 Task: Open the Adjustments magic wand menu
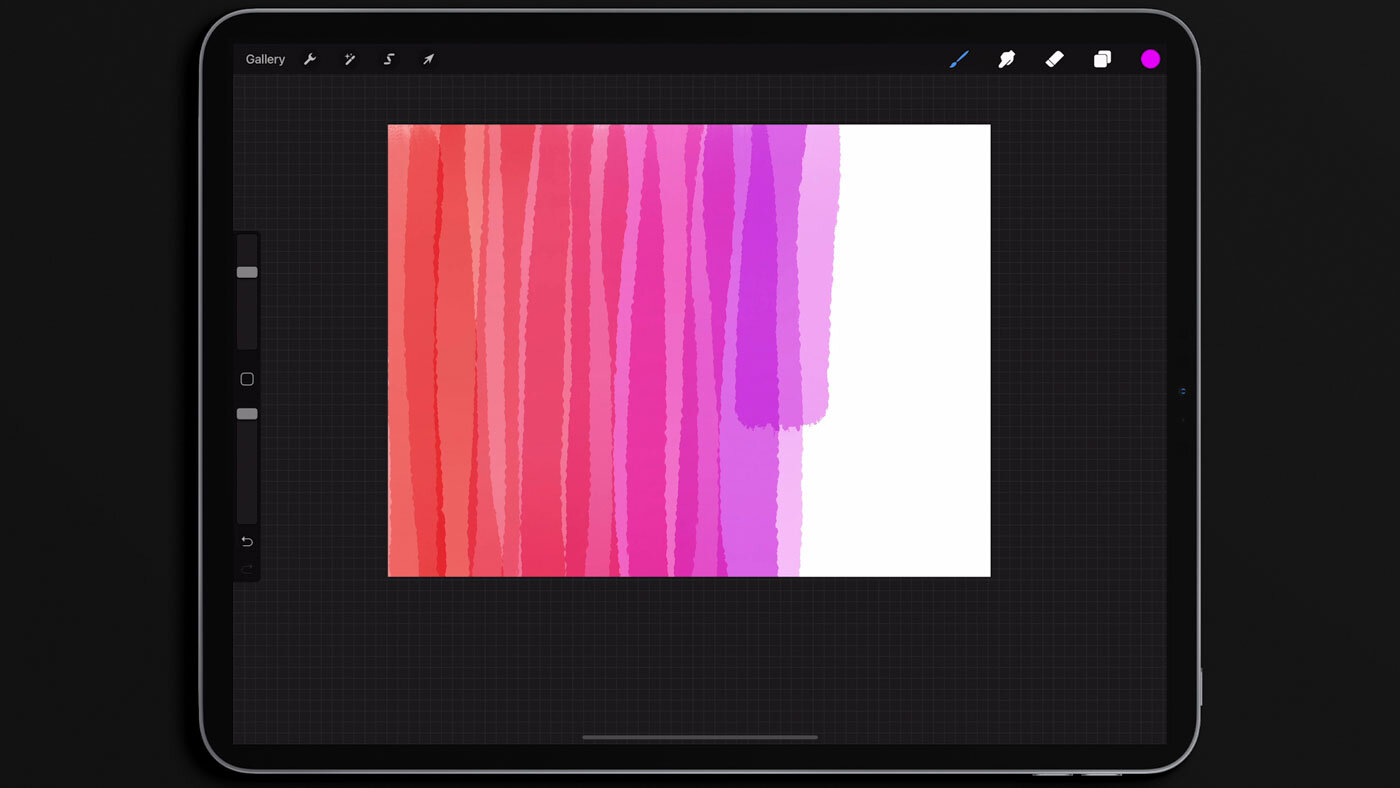click(x=350, y=59)
